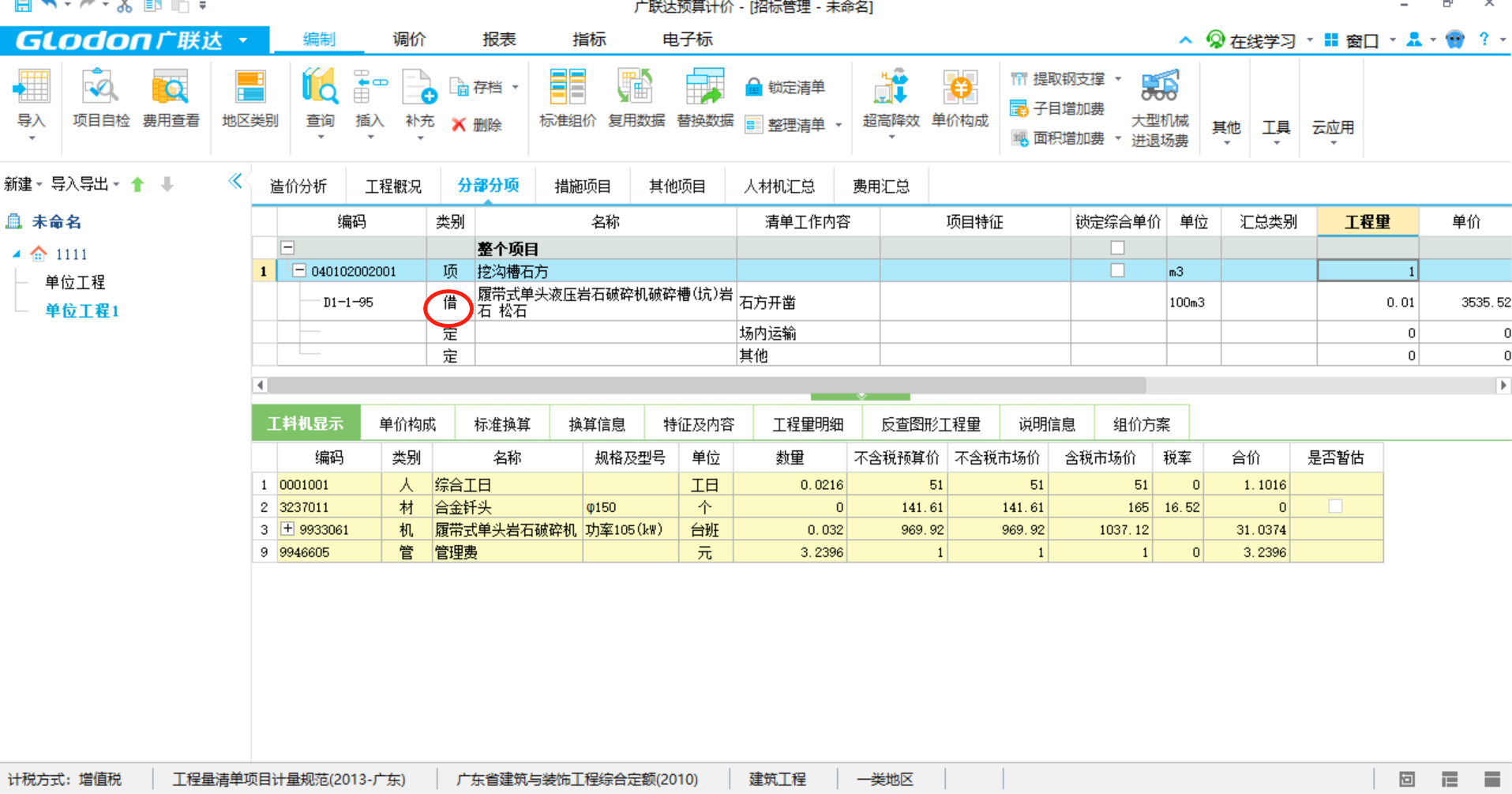Open the 措施项目 tab
Viewport: 1512px width, 794px height.
[583, 186]
